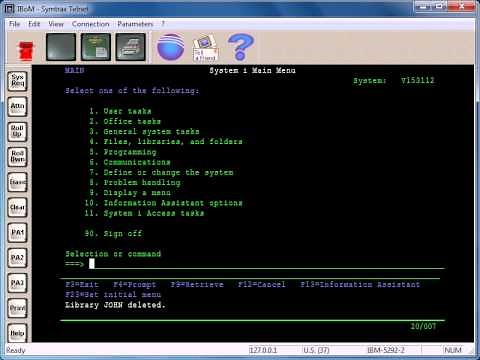Click menu option 2. Office tasks
The image size is (480, 360).
[125, 121]
